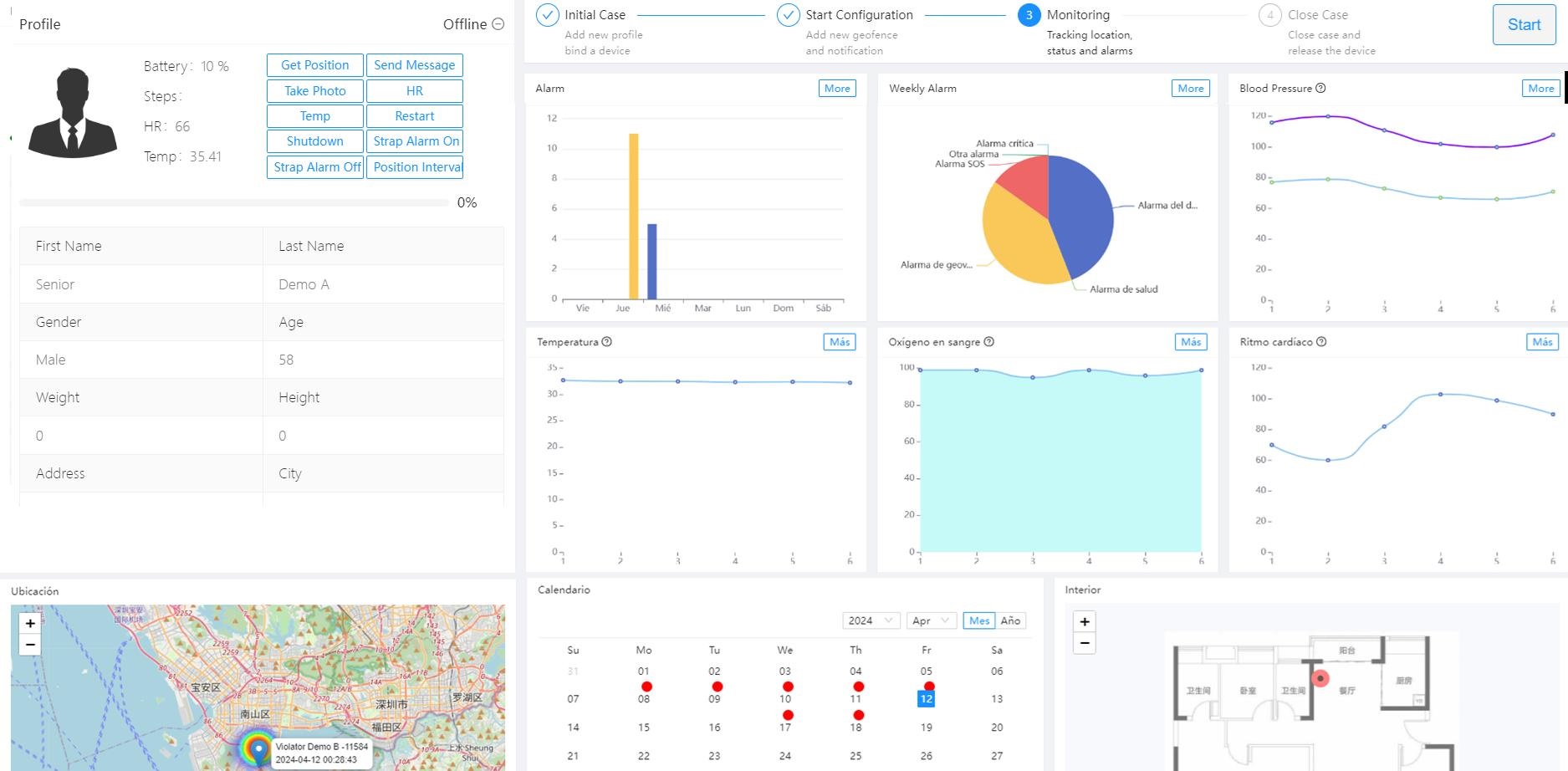
Task: Click the 0% progress bar
Action: tap(234, 202)
